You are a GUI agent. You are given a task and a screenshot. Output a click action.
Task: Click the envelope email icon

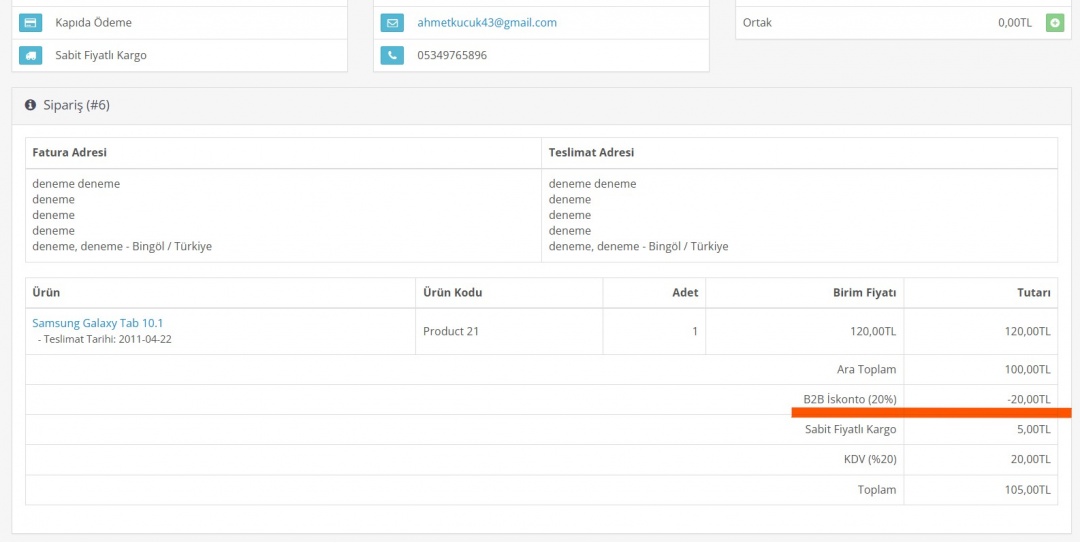point(392,23)
